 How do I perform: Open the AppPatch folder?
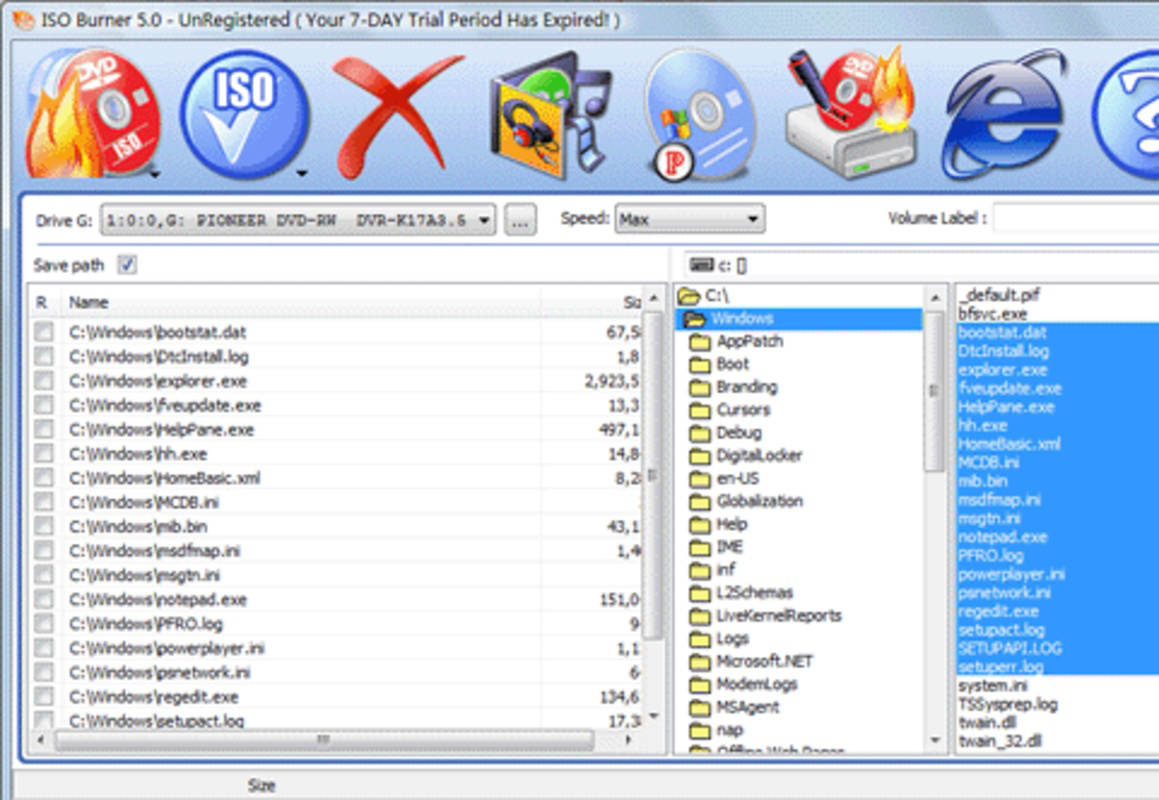(736, 342)
